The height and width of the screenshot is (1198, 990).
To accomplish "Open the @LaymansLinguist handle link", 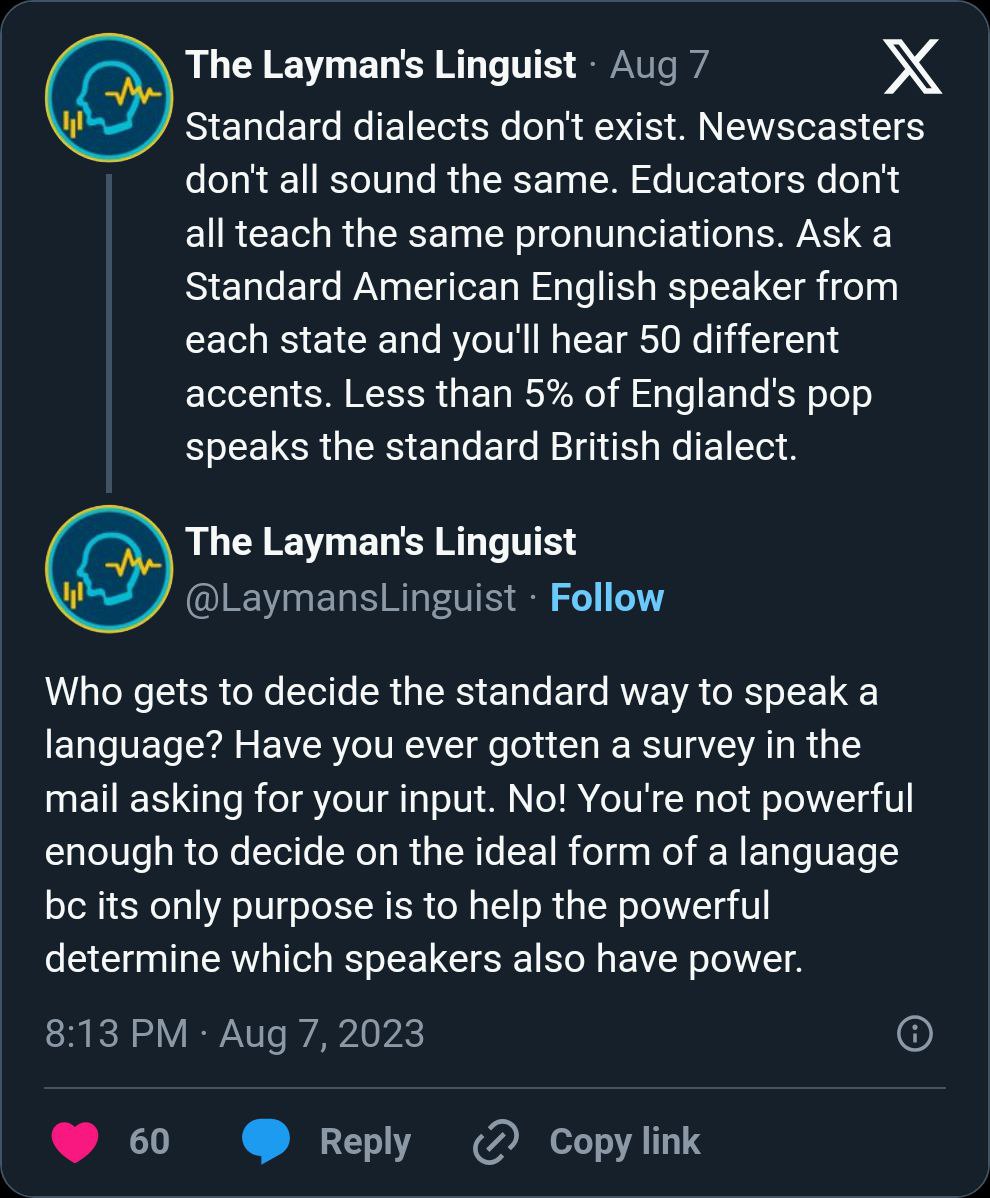I will 351,598.
